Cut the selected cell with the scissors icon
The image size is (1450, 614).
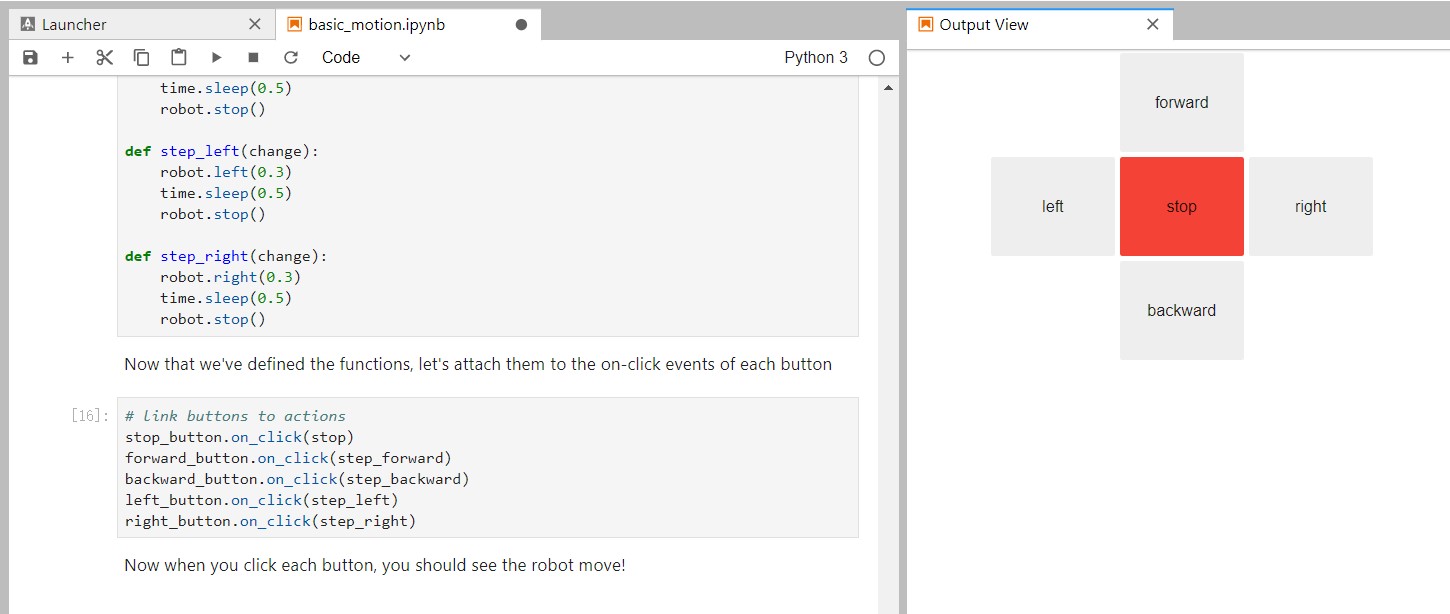[x=105, y=58]
